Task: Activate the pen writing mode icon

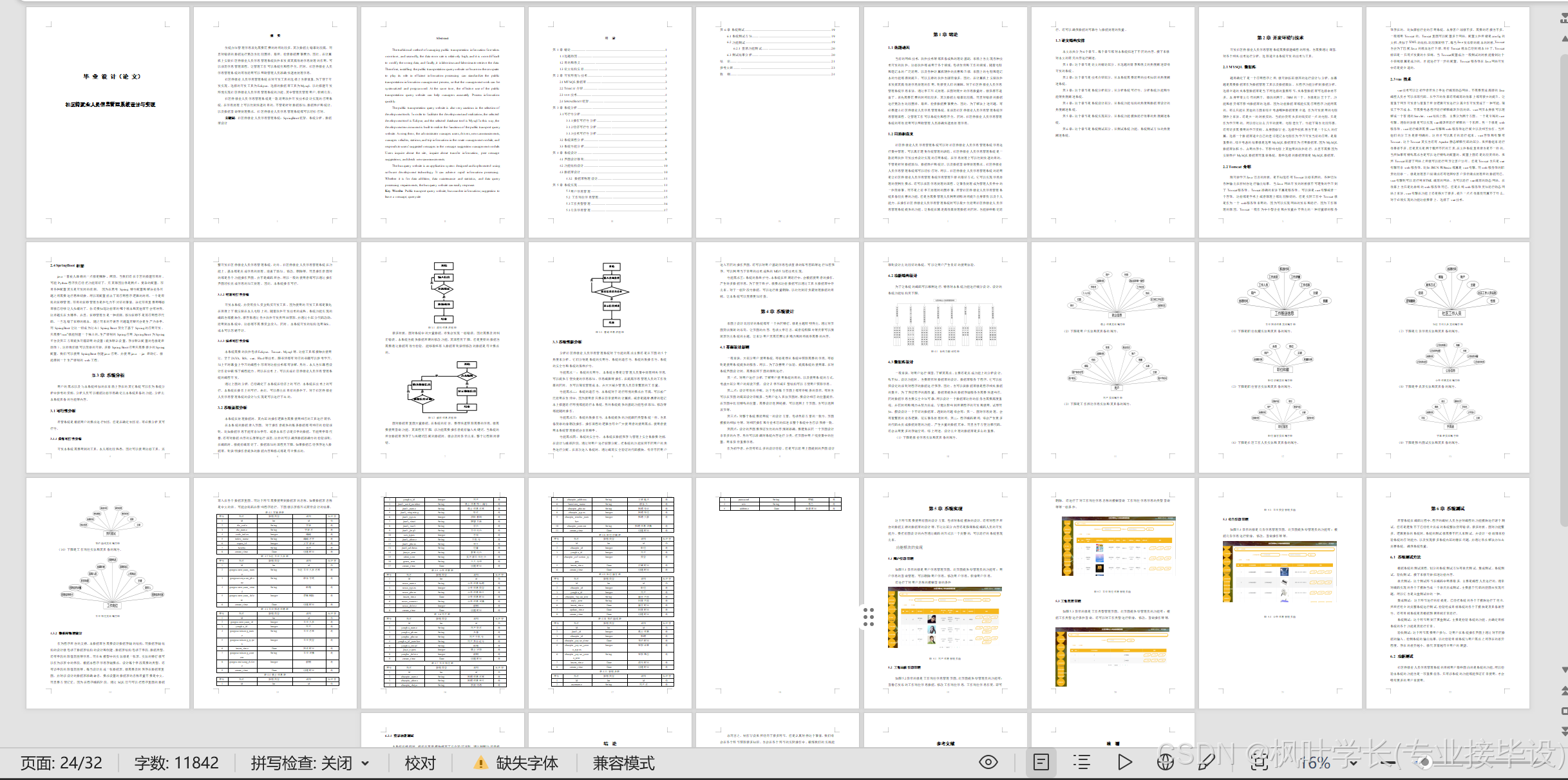Action: [x=1207, y=763]
